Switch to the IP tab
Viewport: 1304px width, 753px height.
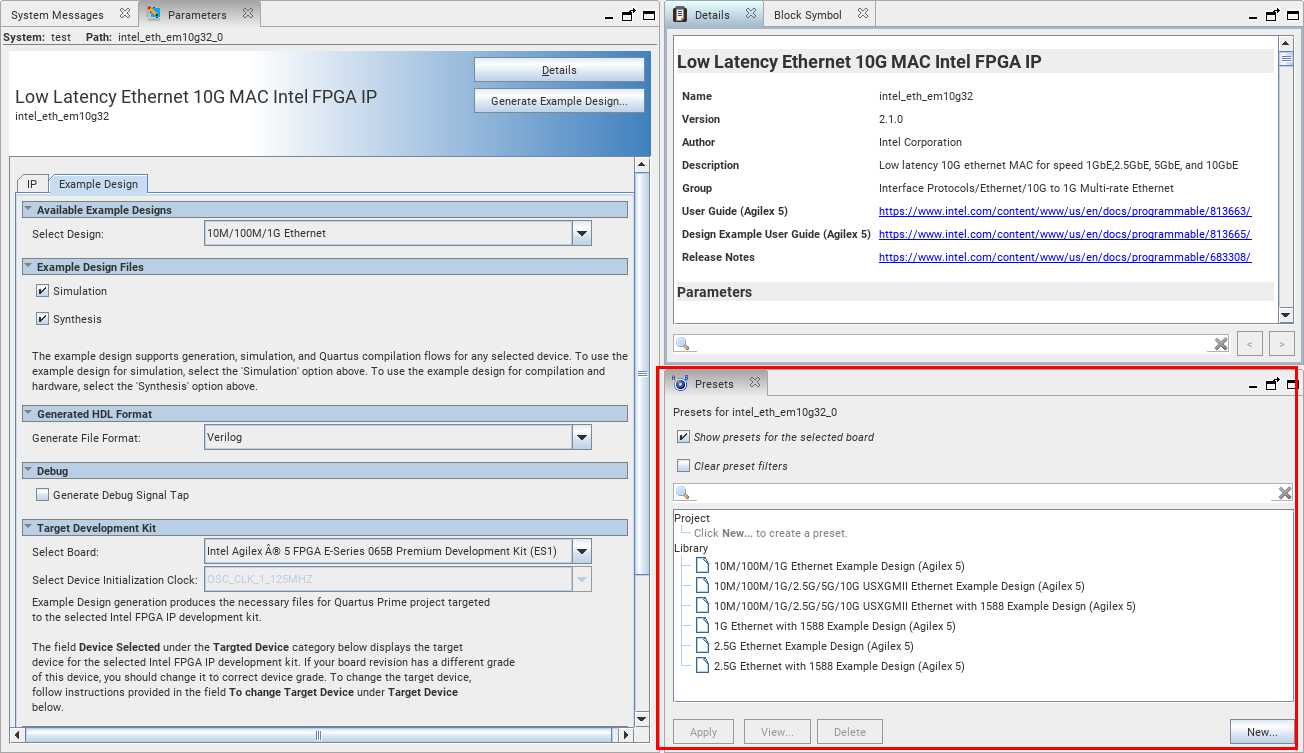pyautogui.click(x=32, y=184)
